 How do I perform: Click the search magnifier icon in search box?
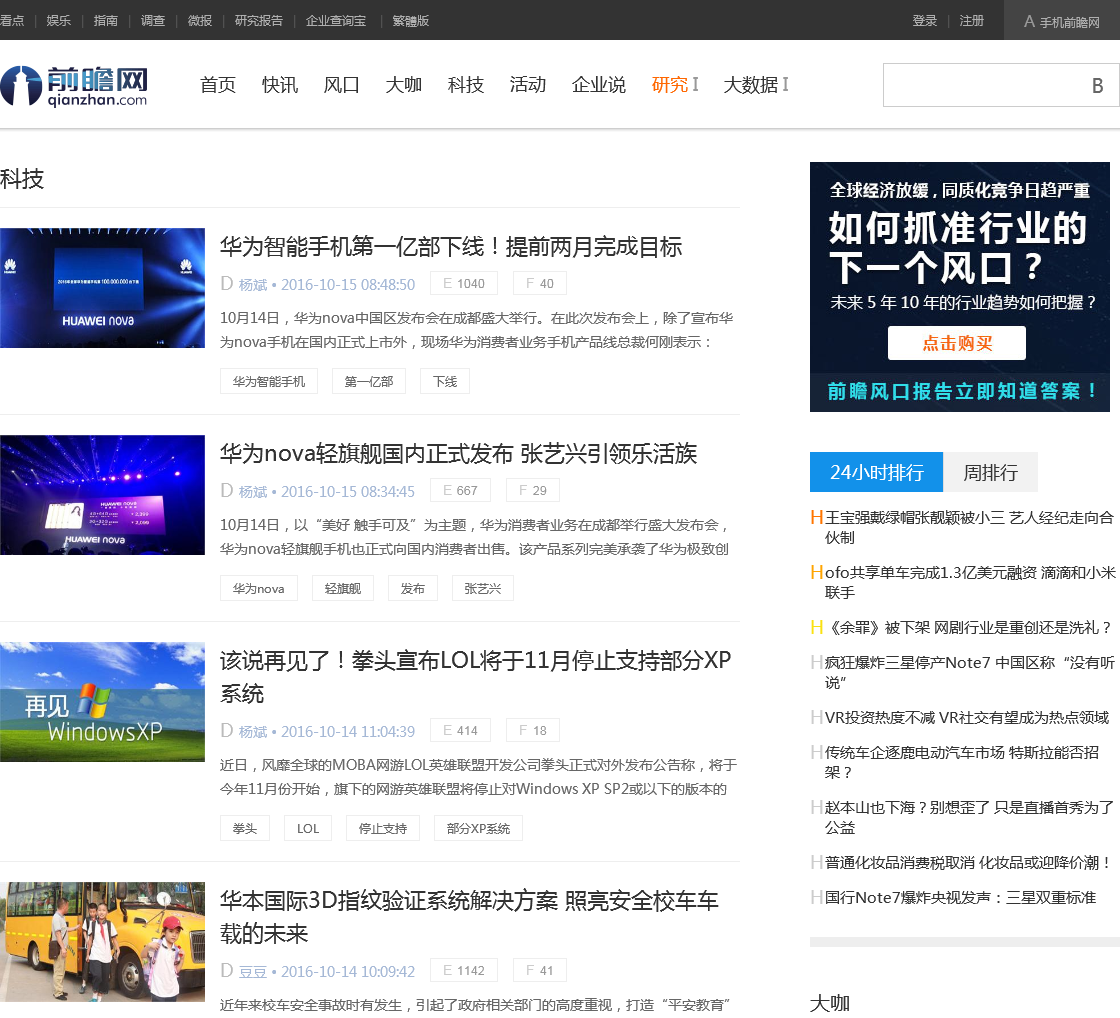coord(1097,86)
